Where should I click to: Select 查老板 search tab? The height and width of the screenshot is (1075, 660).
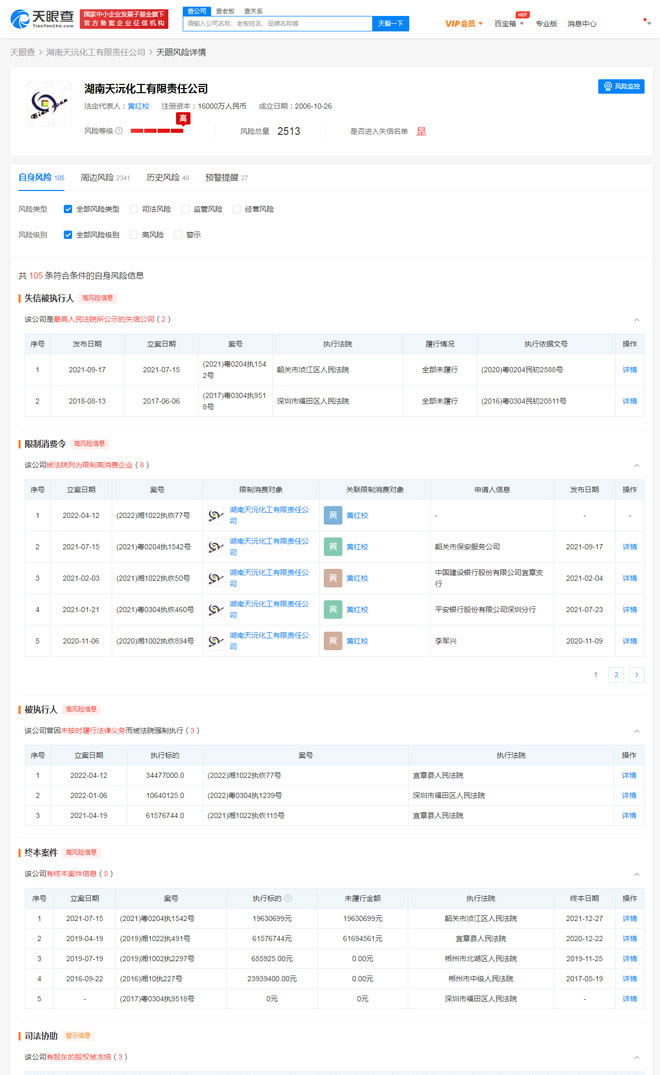pos(225,11)
